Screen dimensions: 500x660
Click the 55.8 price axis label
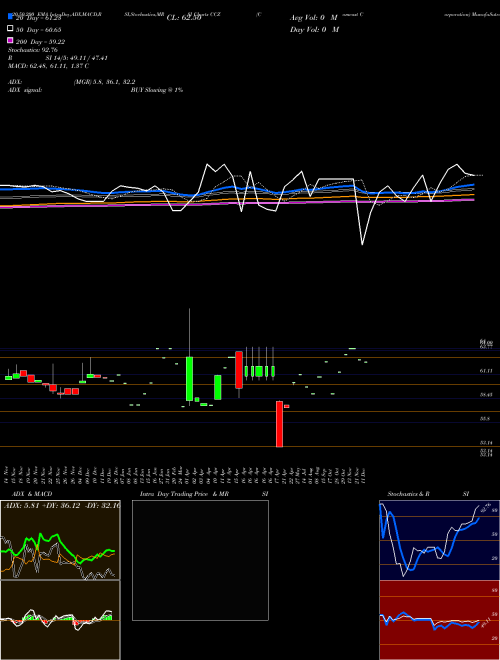485,419
